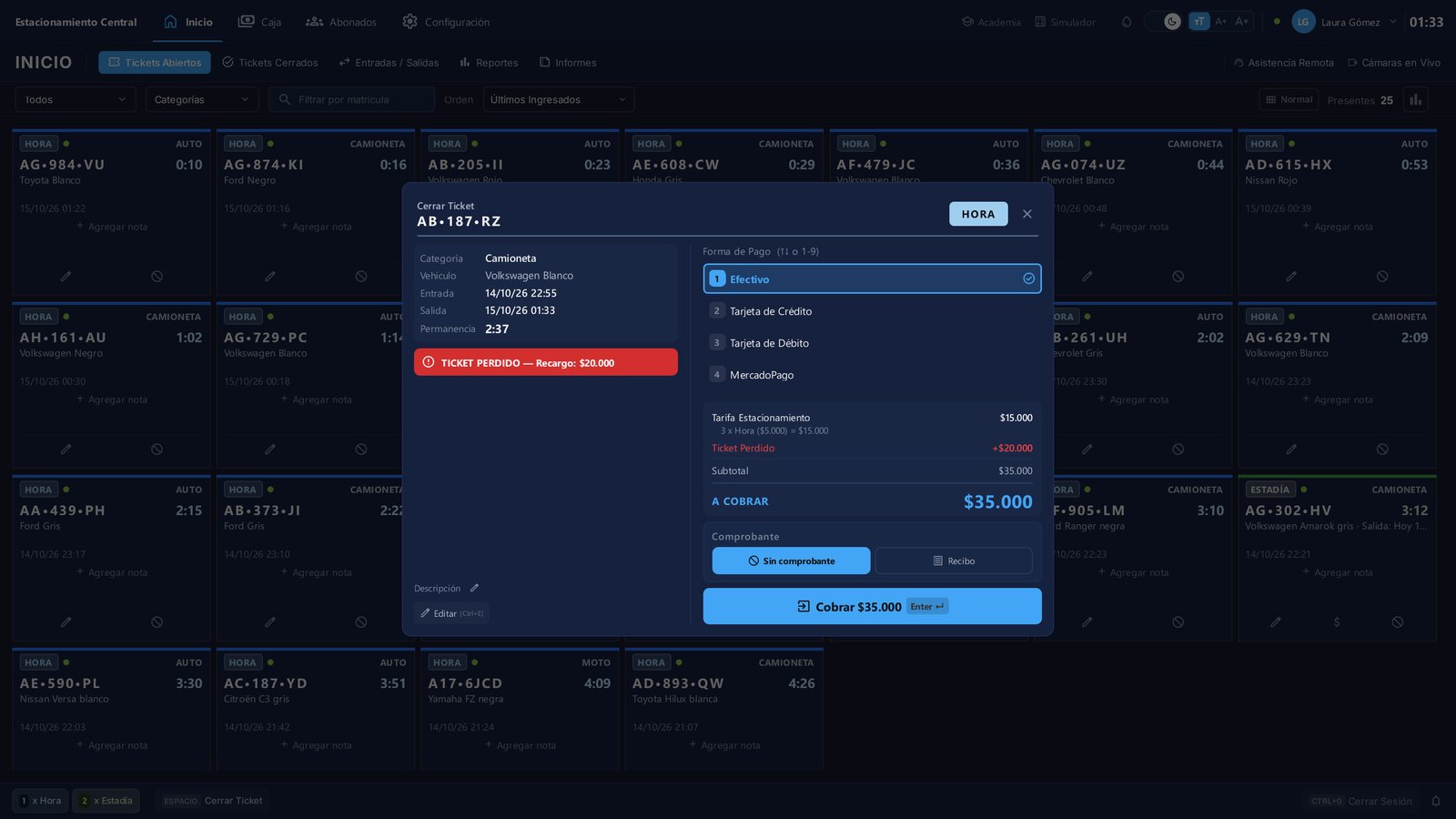1456x819 pixels.
Task: Click Cerrar Sesión link
Action: pos(1361,801)
